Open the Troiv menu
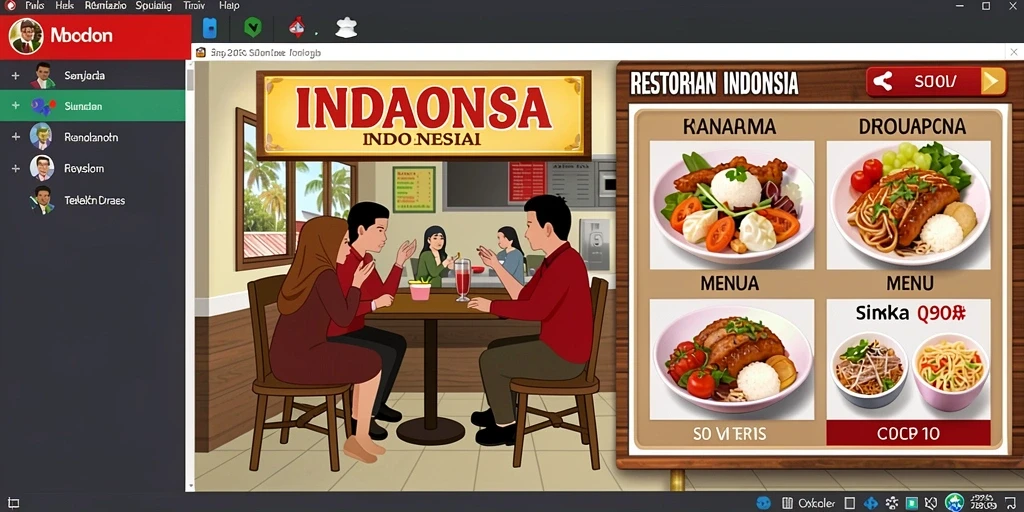This screenshot has width=1024, height=512. tap(195, 5)
